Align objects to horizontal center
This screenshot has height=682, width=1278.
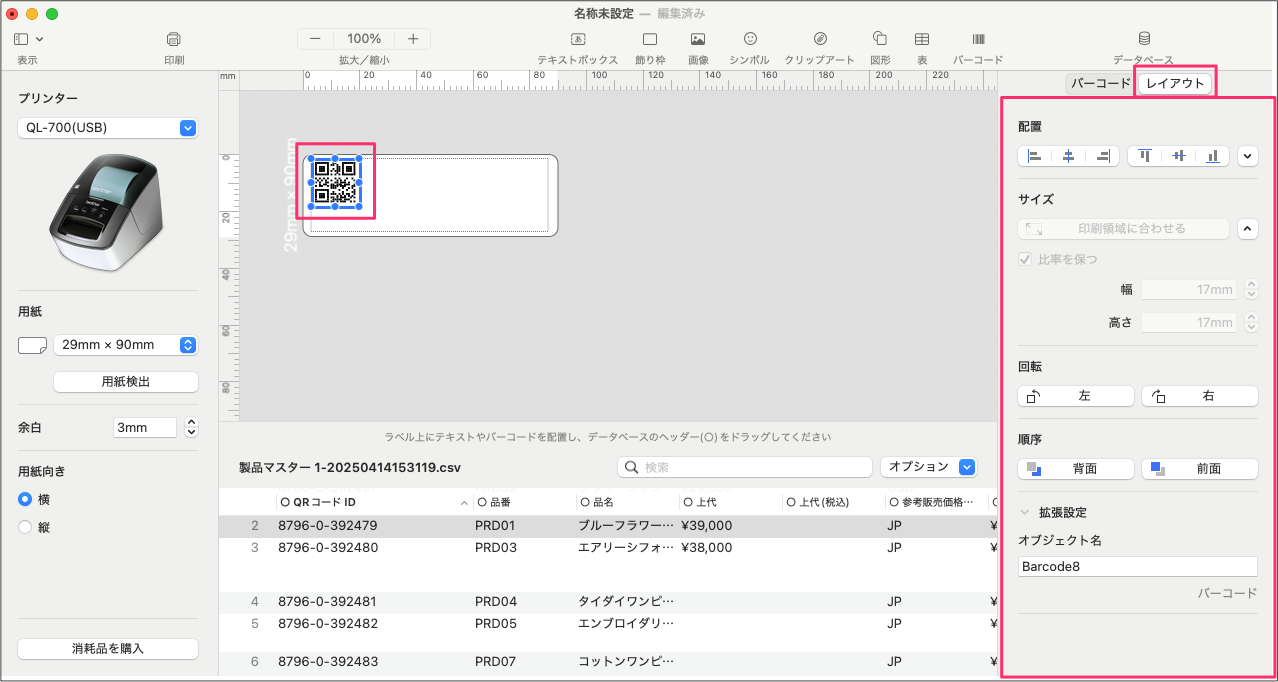coord(1068,156)
